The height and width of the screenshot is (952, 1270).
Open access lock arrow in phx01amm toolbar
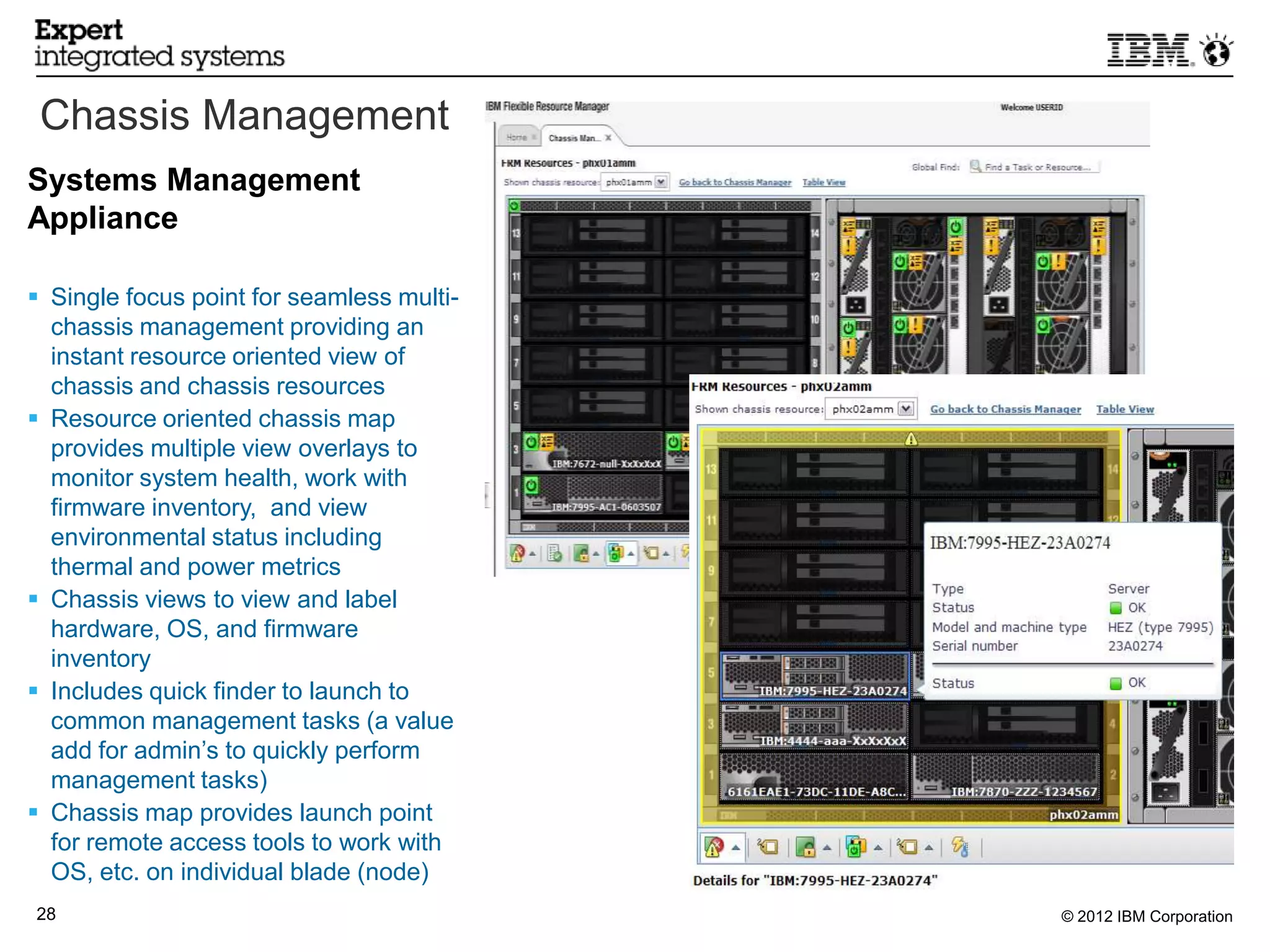pyautogui.click(x=596, y=553)
